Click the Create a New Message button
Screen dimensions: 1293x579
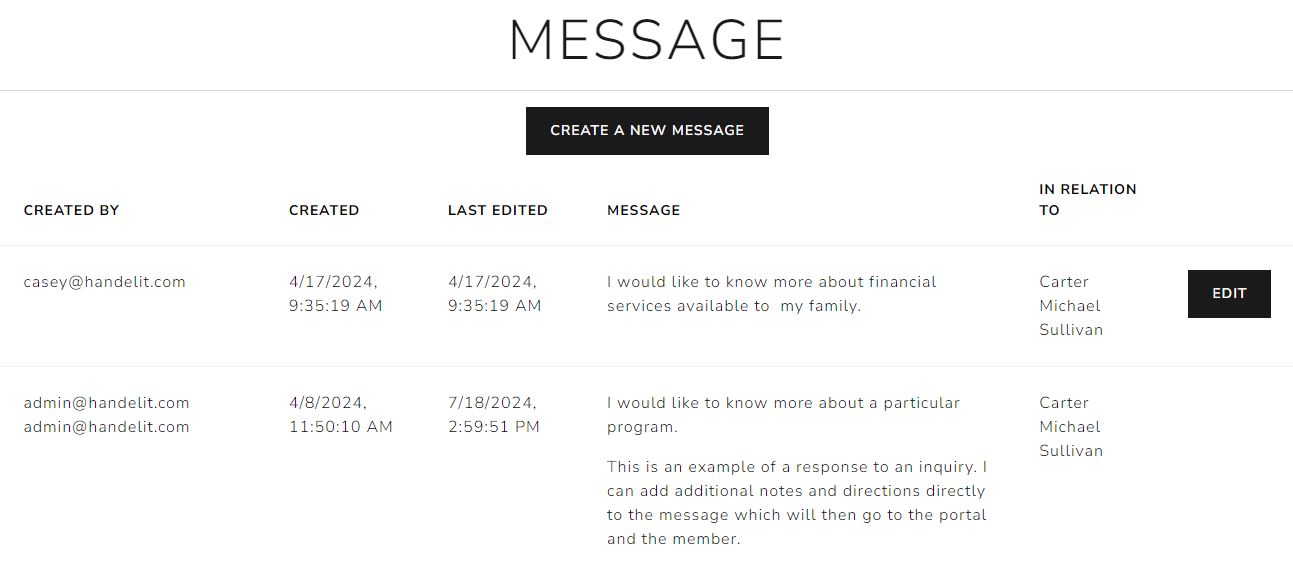tap(647, 131)
